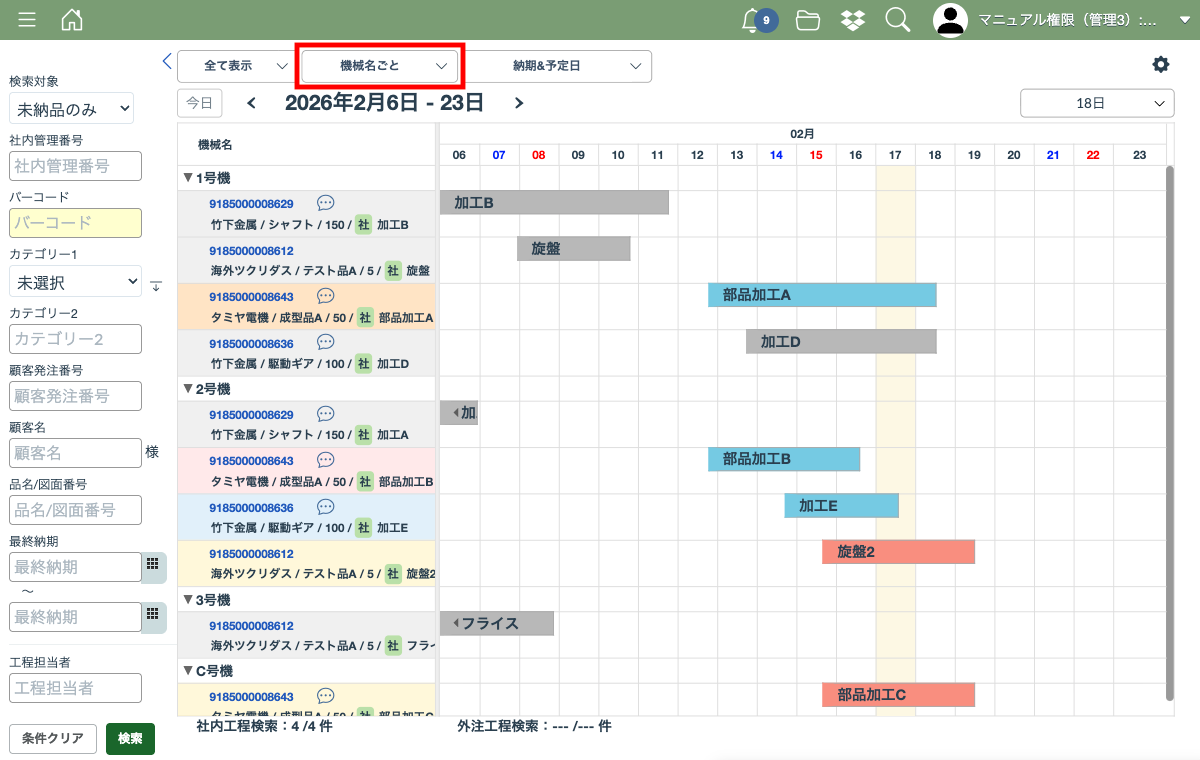Viewport: 1200px width, 760px height.
Task: Open the 機械名ごと grouping dropdown
Action: point(380,66)
